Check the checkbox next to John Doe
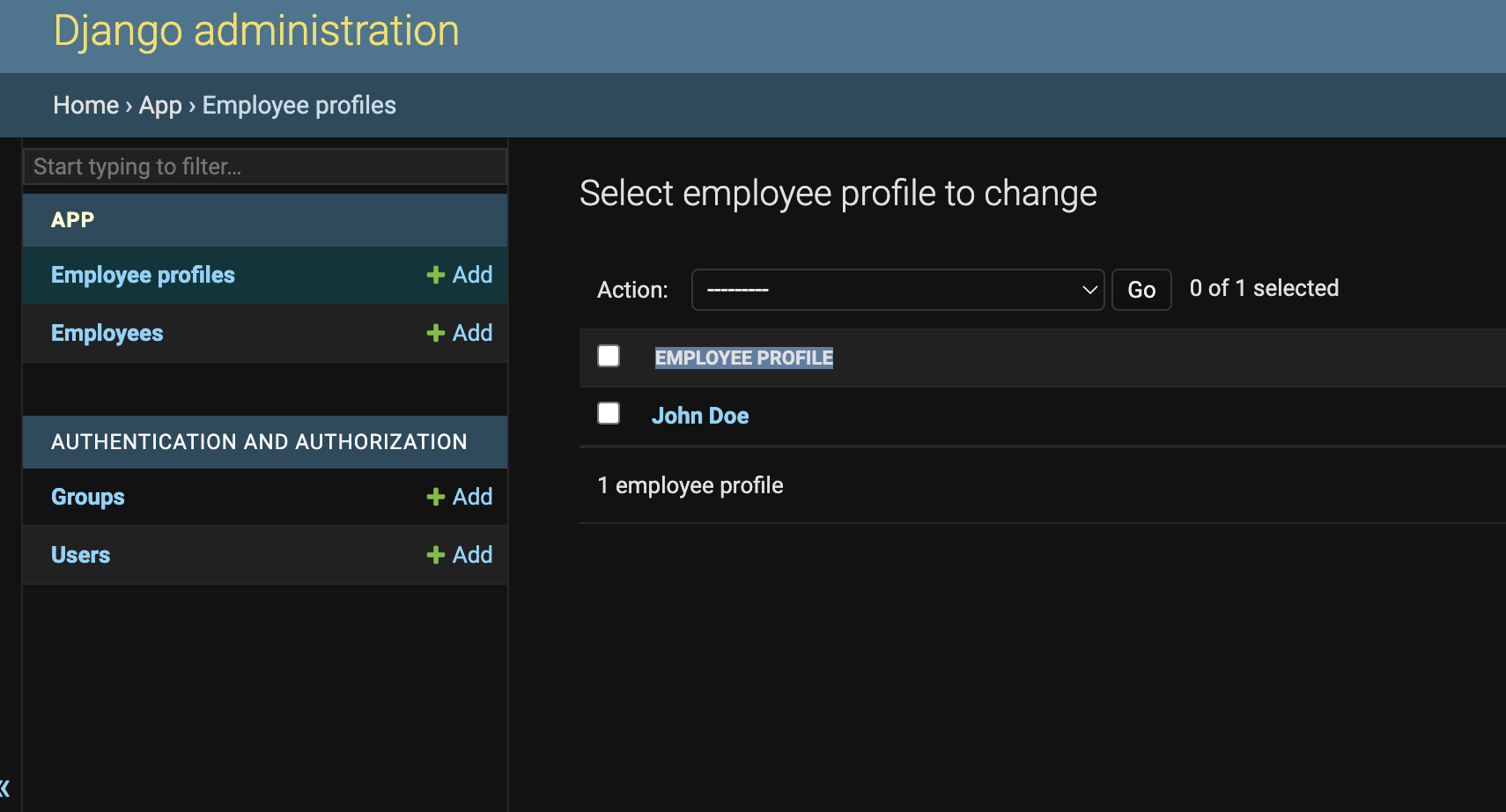1506x812 pixels. pos(609,412)
